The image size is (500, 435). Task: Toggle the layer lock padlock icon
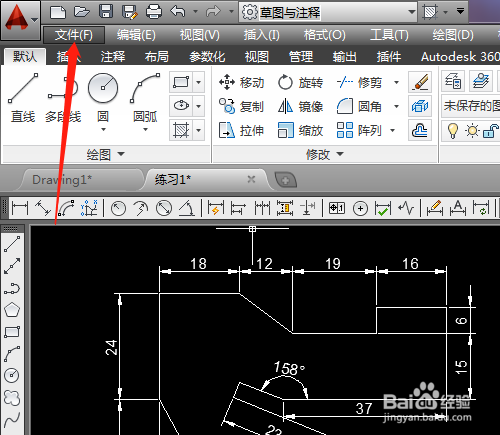491,131
